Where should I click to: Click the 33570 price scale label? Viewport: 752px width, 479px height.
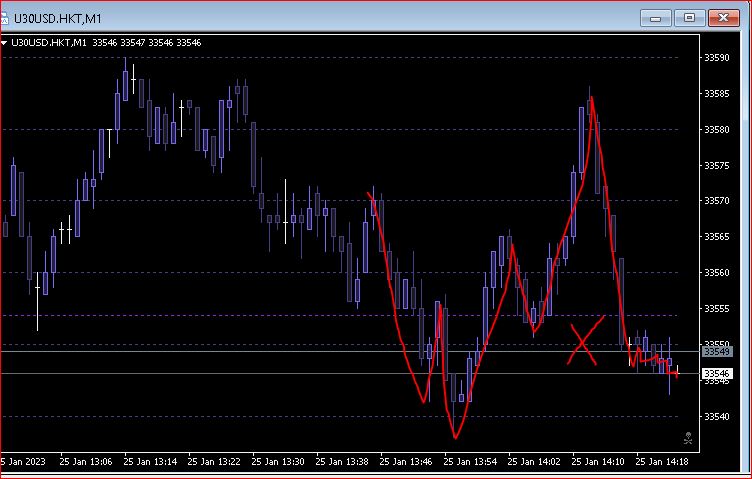tap(717, 200)
